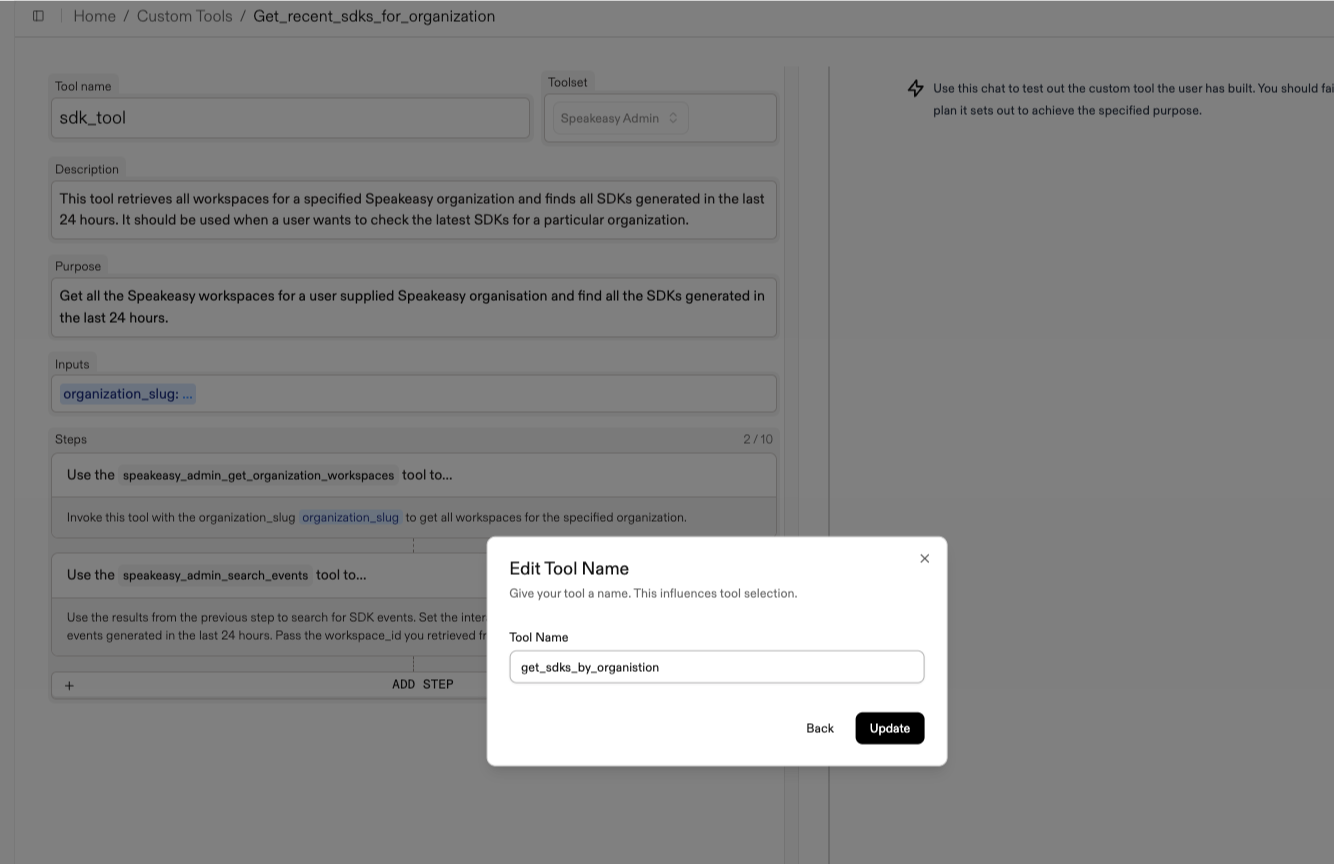The height and width of the screenshot is (864, 1334).
Task: Click the Description text area
Action: 413,209
